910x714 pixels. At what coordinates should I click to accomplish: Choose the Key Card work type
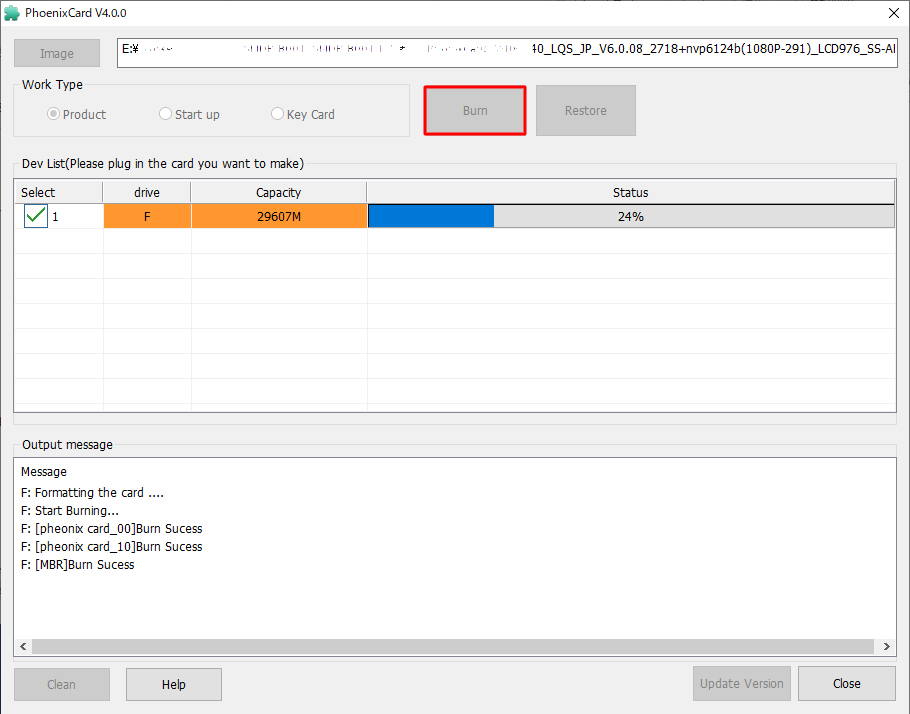pyautogui.click(x=278, y=114)
